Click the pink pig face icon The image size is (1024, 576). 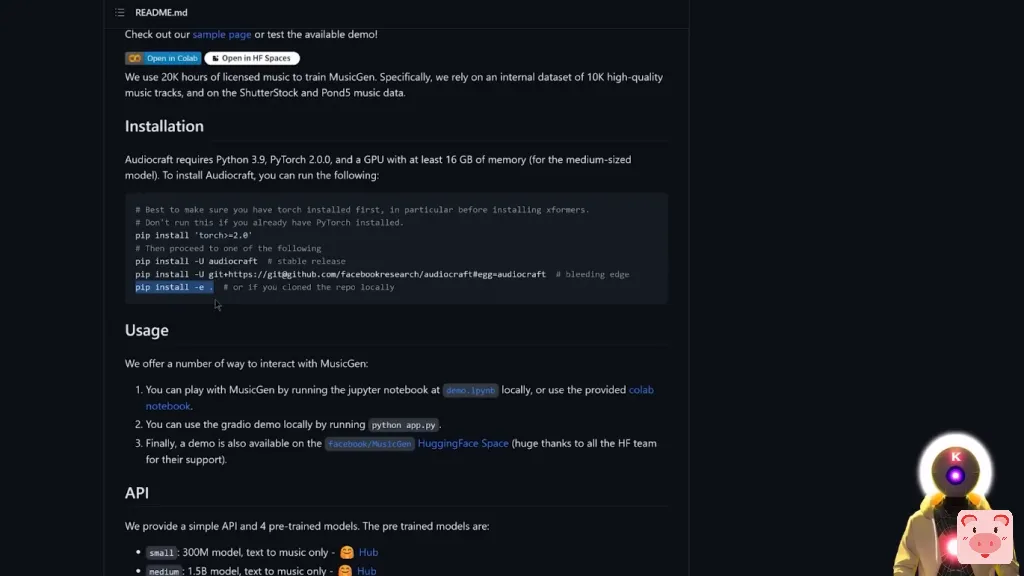(984, 536)
